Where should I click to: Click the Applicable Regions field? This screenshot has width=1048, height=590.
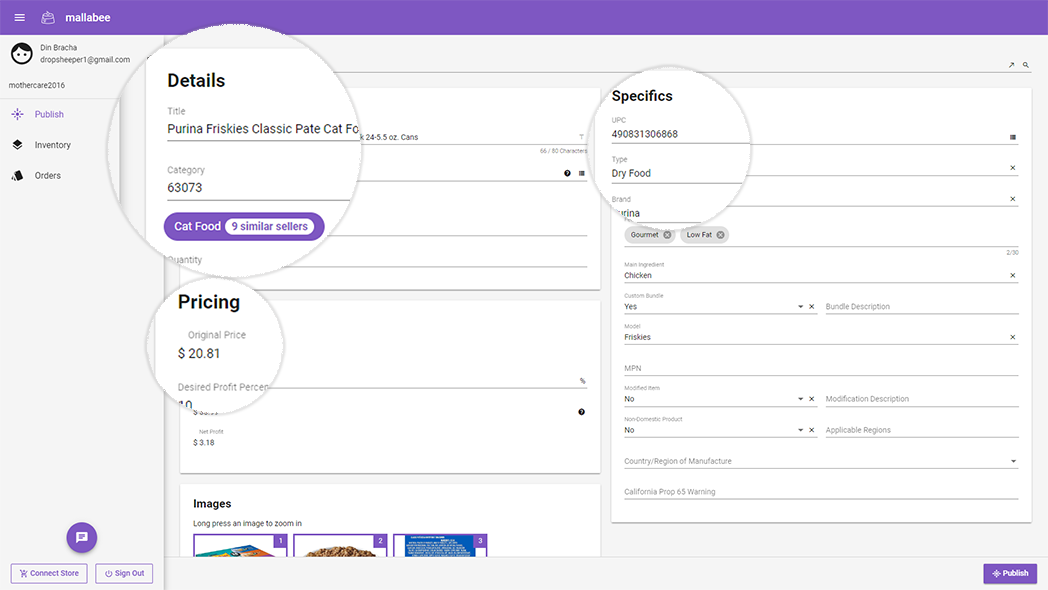point(922,430)
